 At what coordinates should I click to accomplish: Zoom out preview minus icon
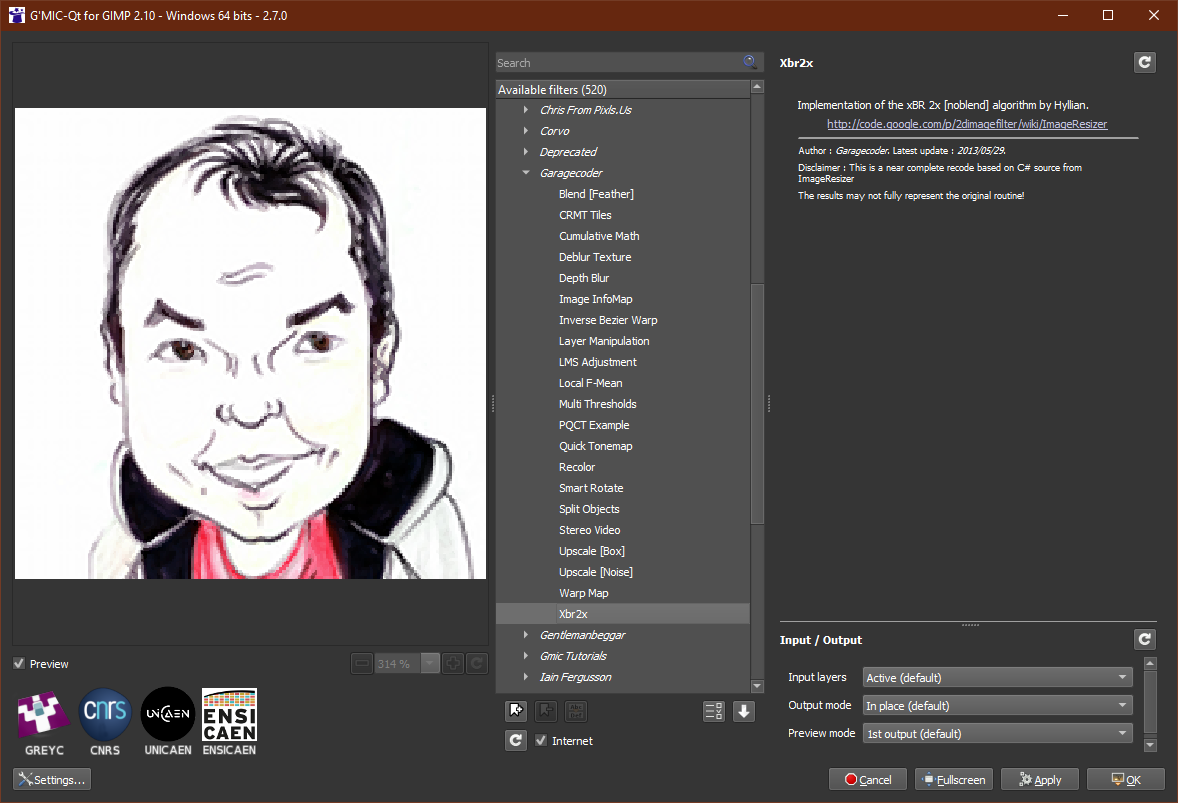(362, 663)
